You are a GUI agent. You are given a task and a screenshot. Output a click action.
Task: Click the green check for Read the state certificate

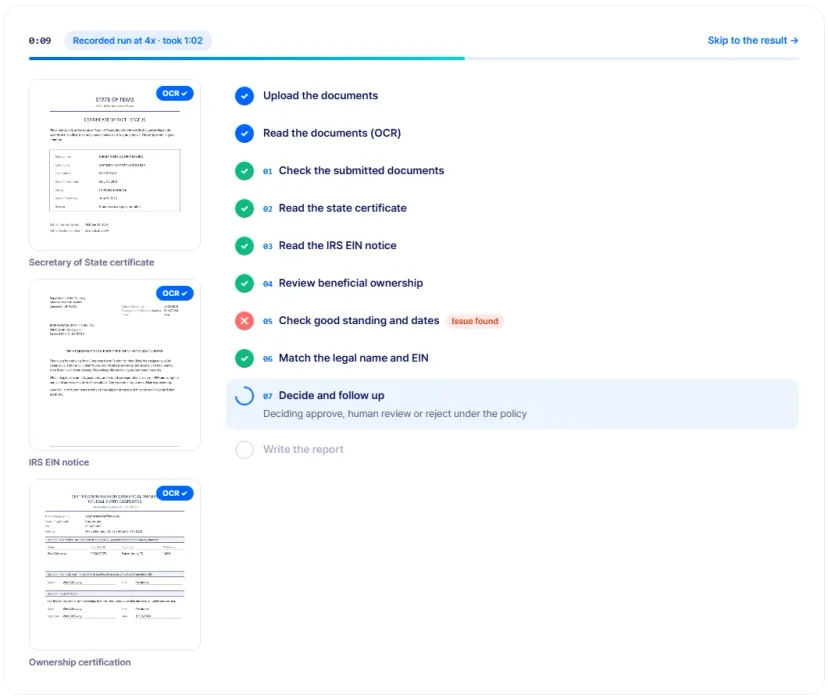244,209
